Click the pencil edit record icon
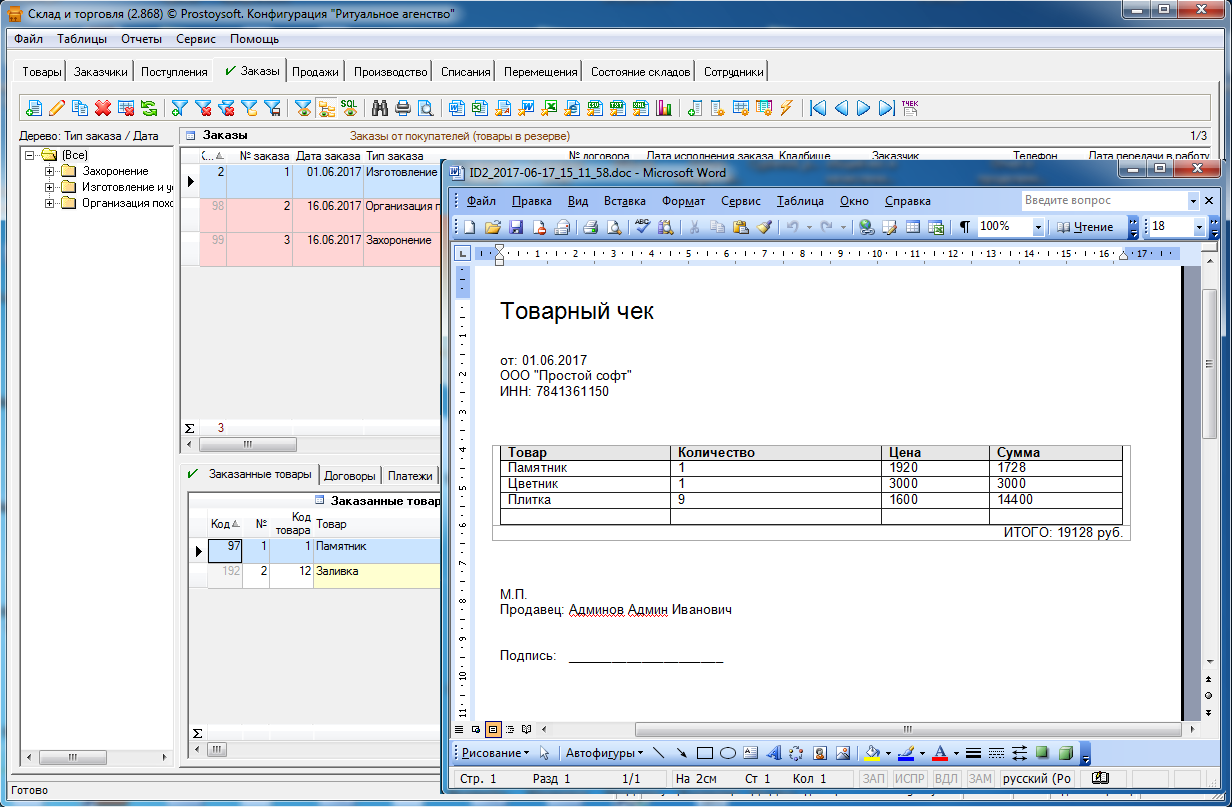 coord(57,108)
